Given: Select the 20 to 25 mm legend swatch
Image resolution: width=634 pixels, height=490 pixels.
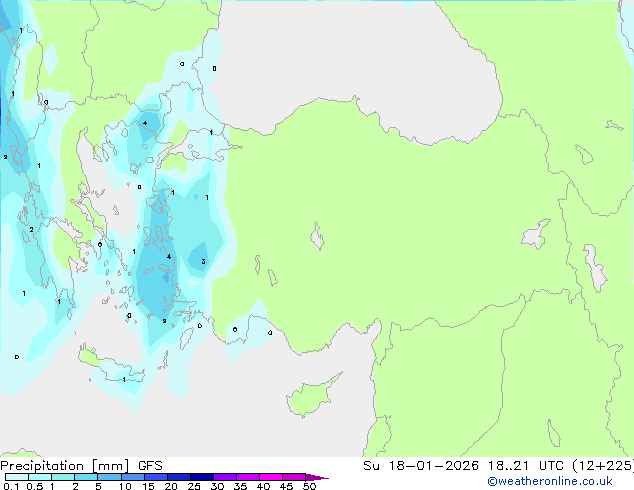Looking at the screenshot, I should click(178, 477).
